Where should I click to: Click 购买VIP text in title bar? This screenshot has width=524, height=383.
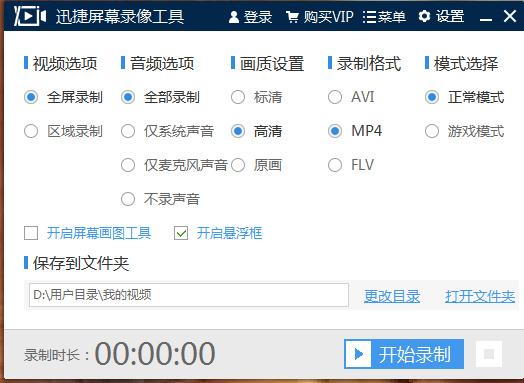(x=329, y=17)
